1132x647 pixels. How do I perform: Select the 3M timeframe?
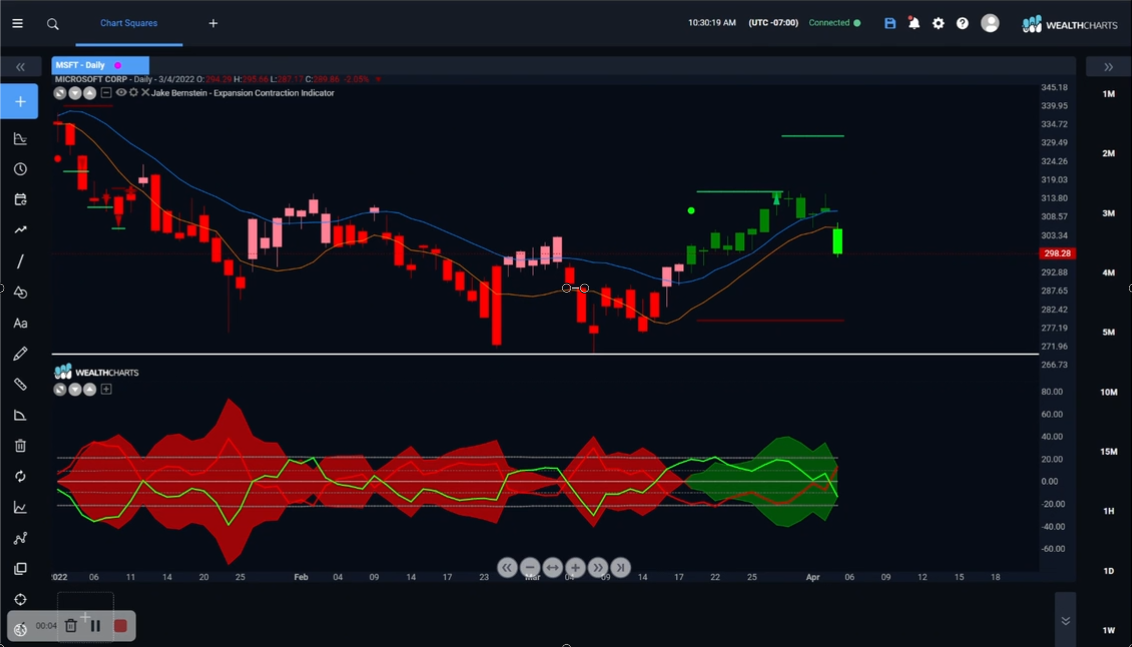coord(1108,213)
